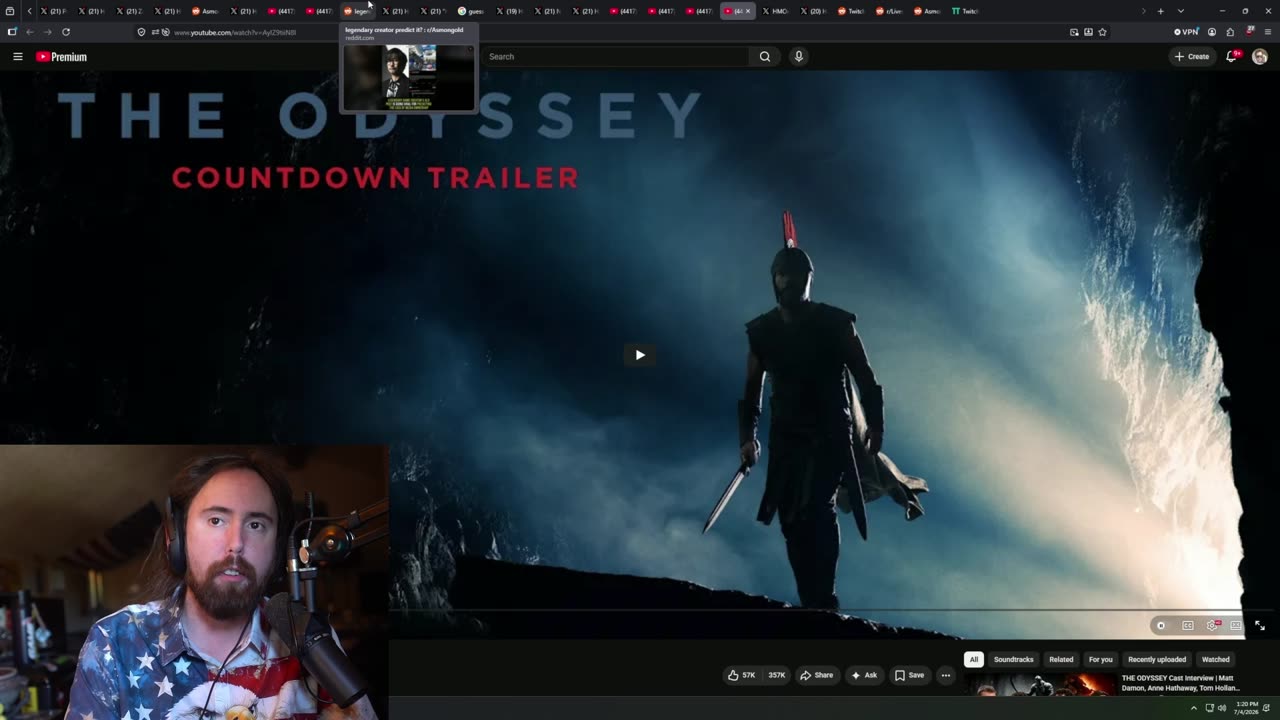
Task: Open the taskbar clock and date
Action: 1247,708
